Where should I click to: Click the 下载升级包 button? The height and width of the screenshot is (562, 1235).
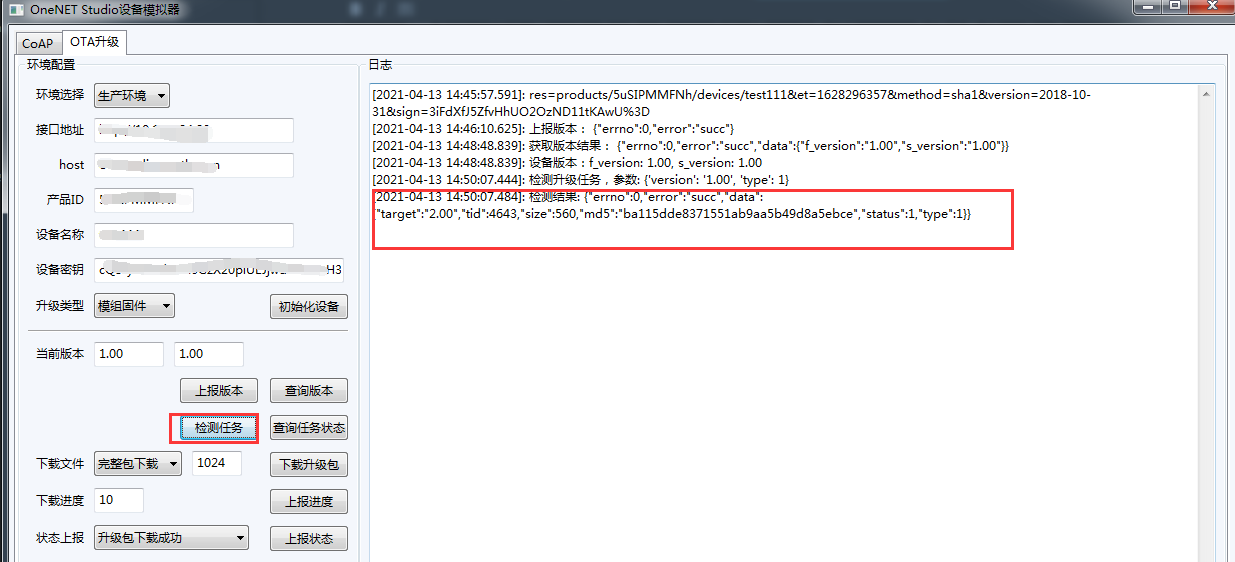click(x=308, y=464)
